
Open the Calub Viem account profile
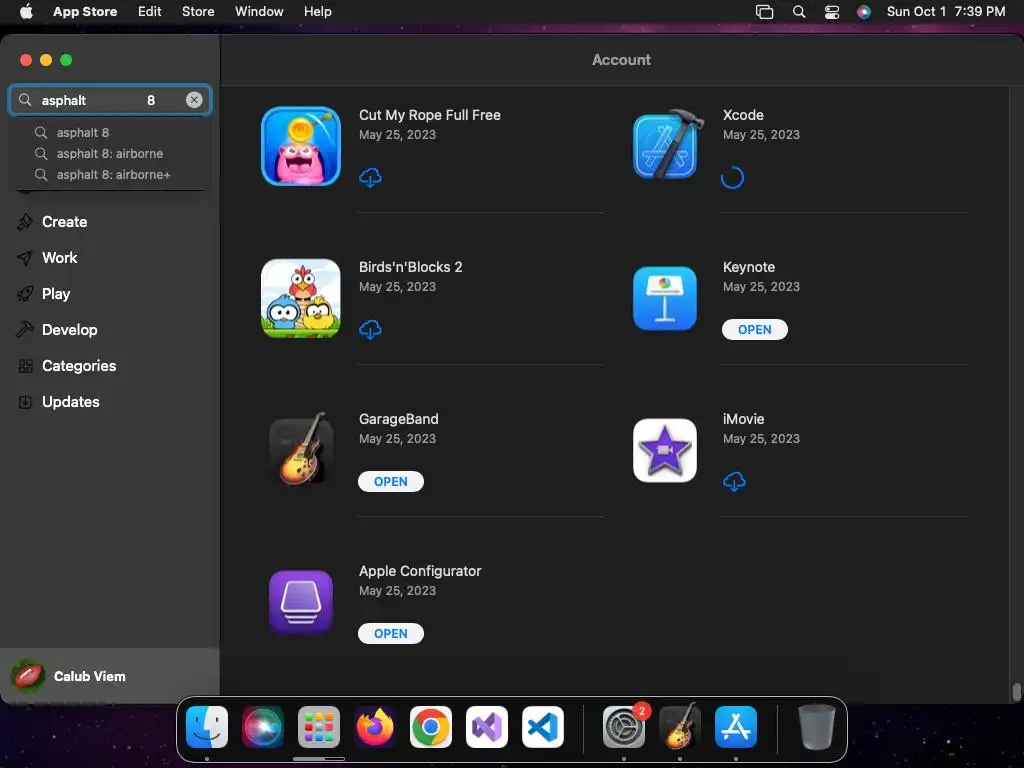pos(110,676)
